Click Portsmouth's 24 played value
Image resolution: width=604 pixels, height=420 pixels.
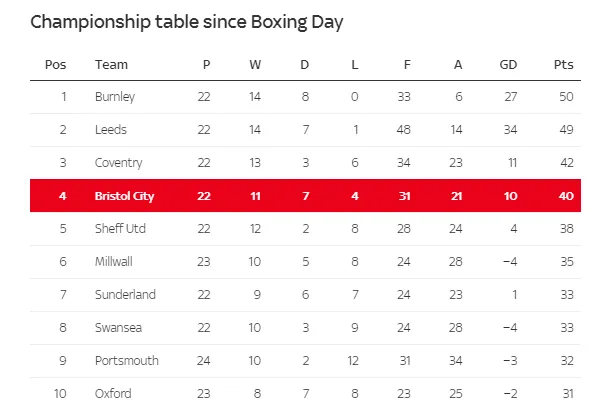tap(204, 361)
